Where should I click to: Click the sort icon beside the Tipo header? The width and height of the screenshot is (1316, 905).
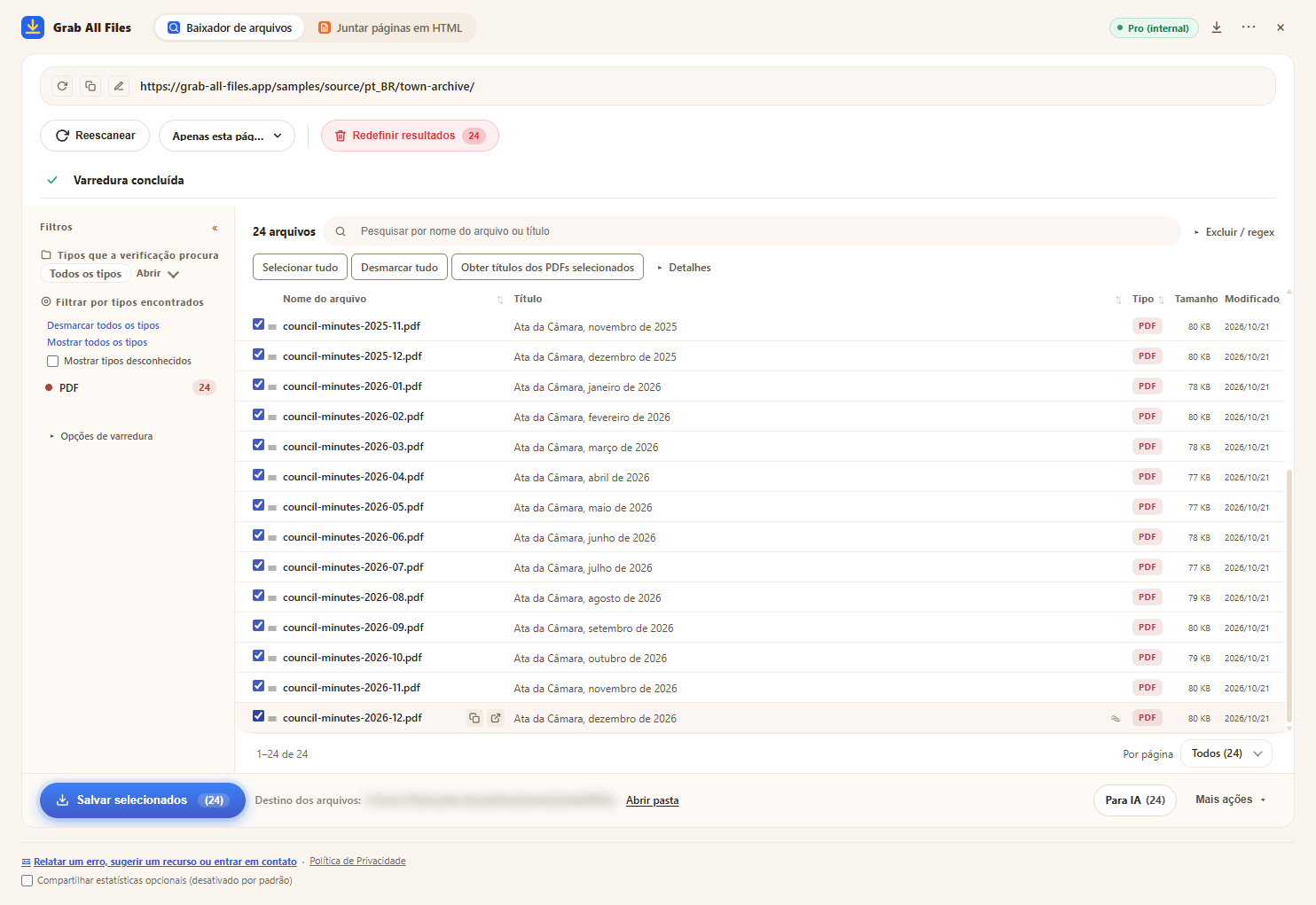[1162, 300]
